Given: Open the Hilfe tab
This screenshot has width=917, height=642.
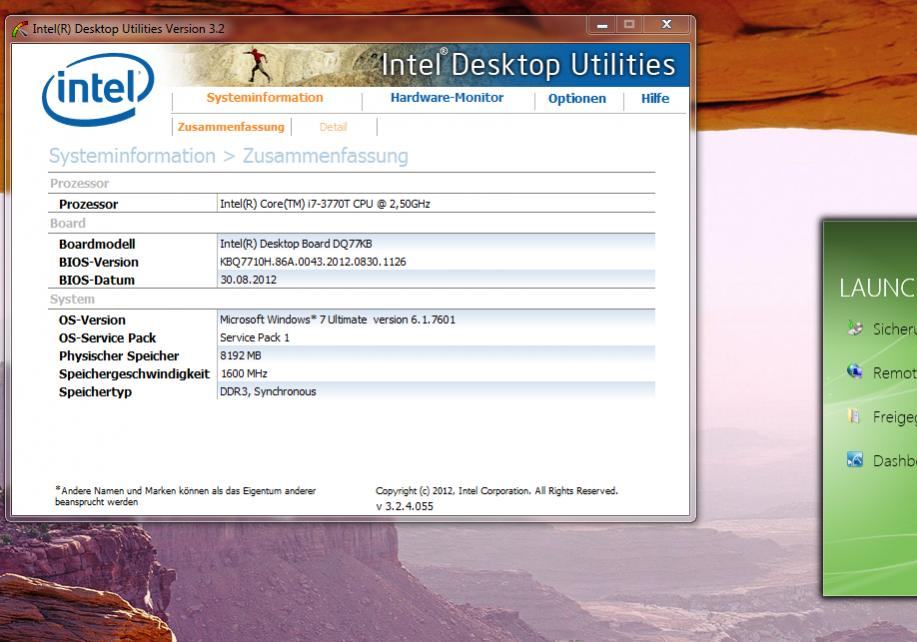Looking at the screenshot, I should coord(655,98).
